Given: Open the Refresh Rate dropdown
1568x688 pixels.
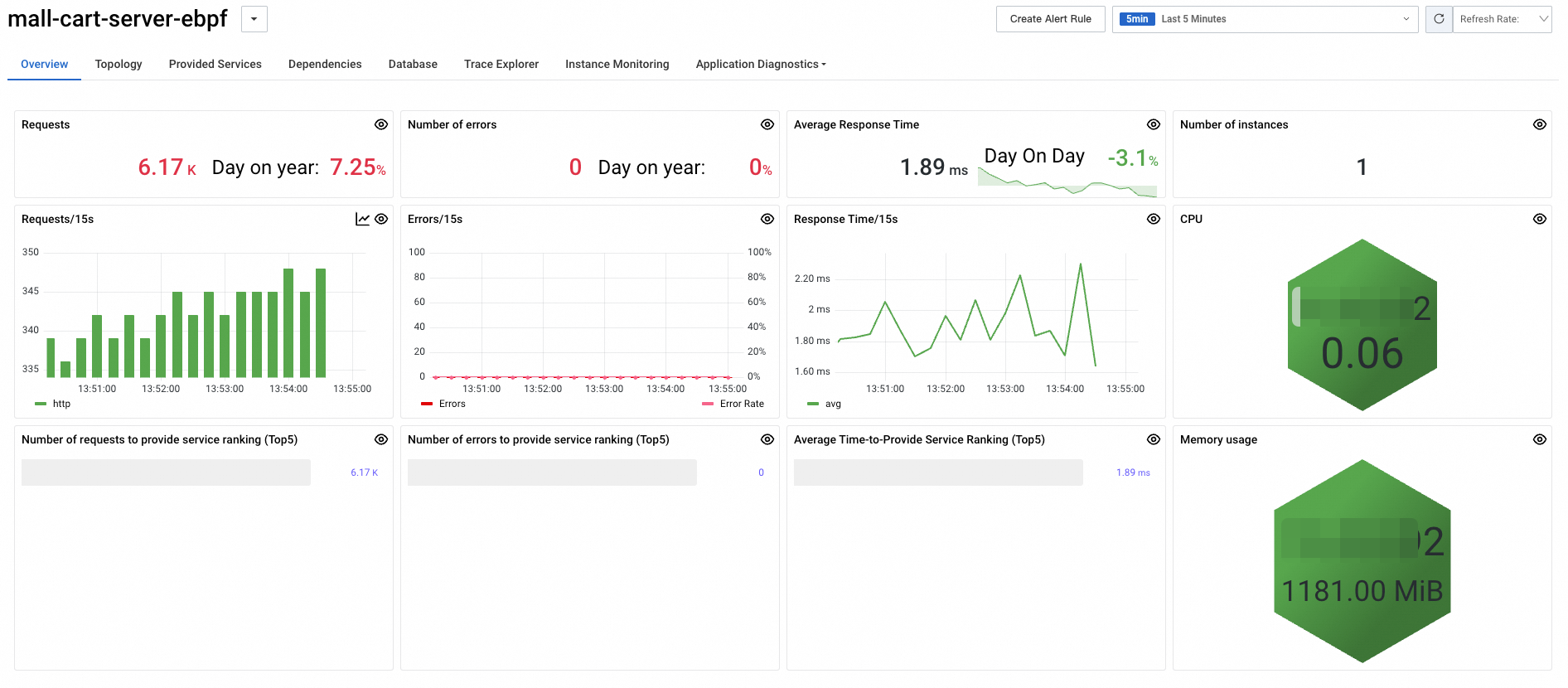Looking at the screenshot, I should pos(1502,19).
